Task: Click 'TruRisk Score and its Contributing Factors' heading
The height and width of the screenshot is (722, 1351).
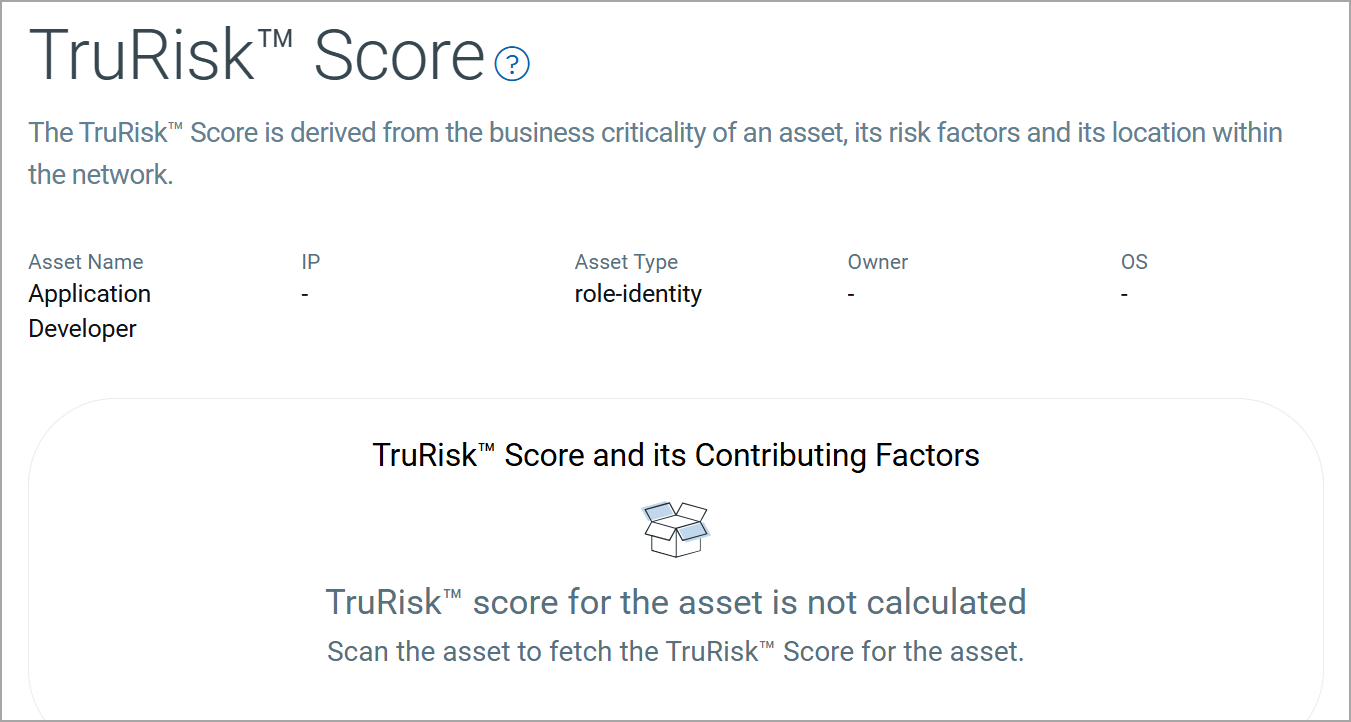Action: point(676,455)
